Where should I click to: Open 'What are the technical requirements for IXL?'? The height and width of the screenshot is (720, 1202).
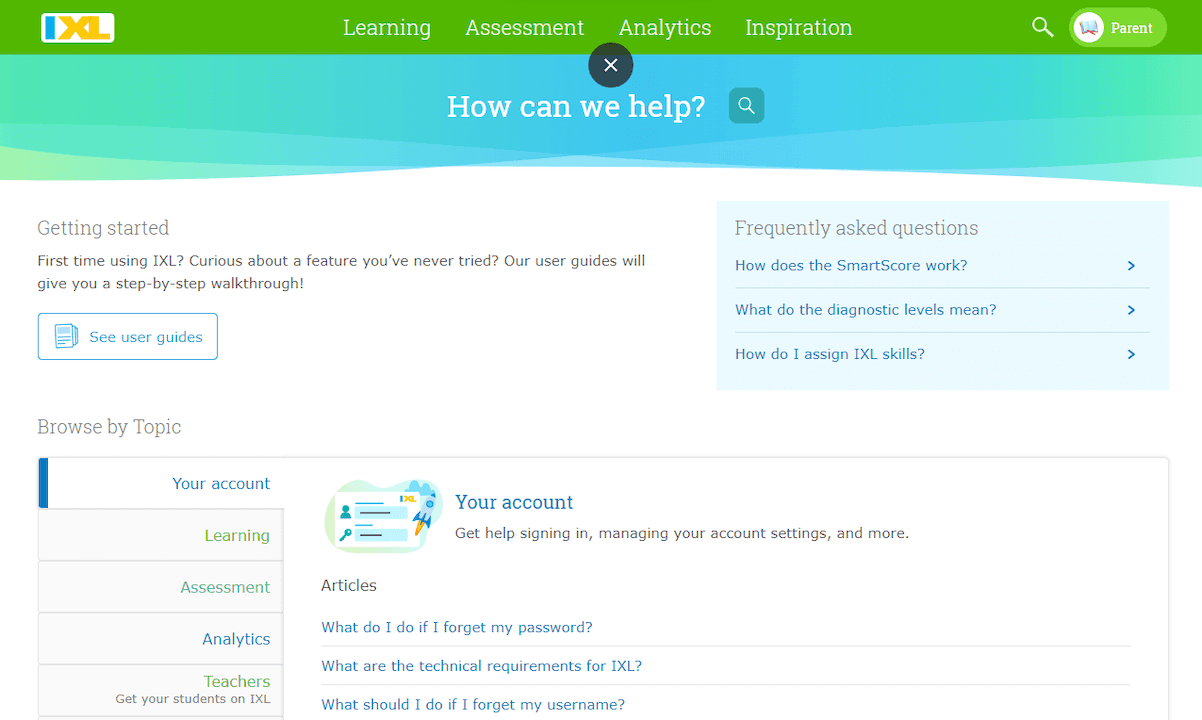(x=482, y=665)
